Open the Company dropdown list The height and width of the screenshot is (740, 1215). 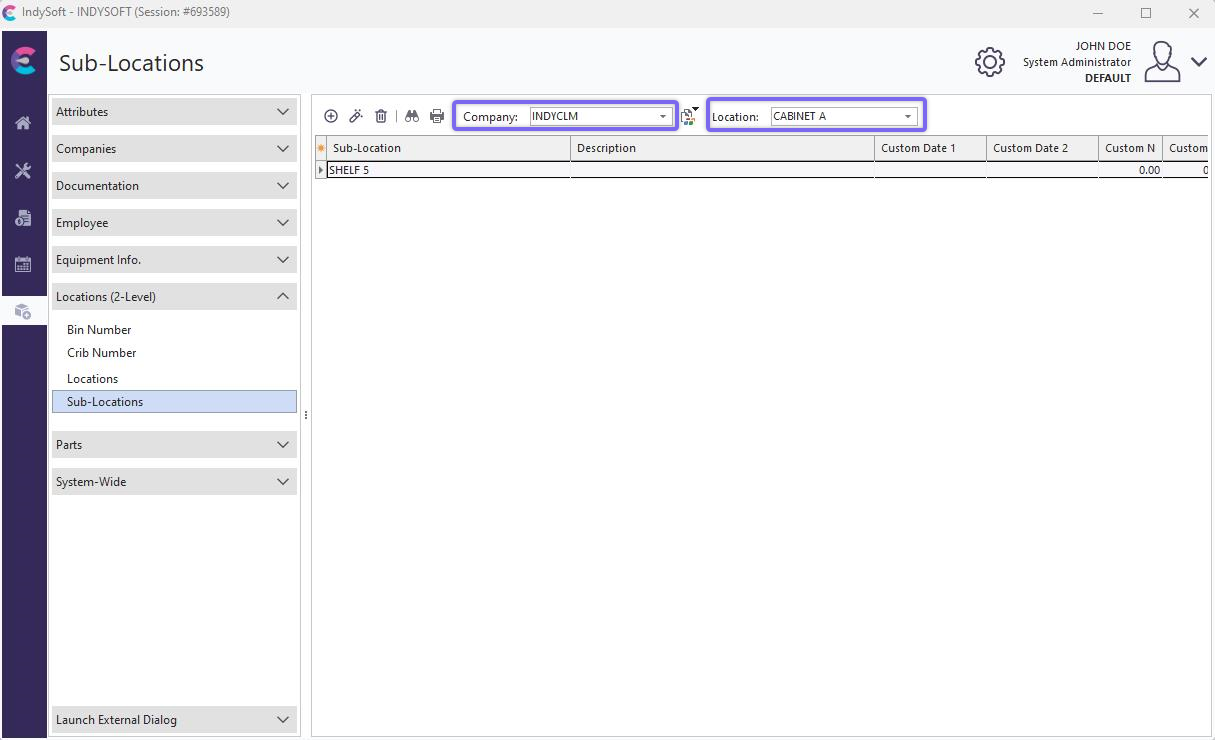point(662,117)
